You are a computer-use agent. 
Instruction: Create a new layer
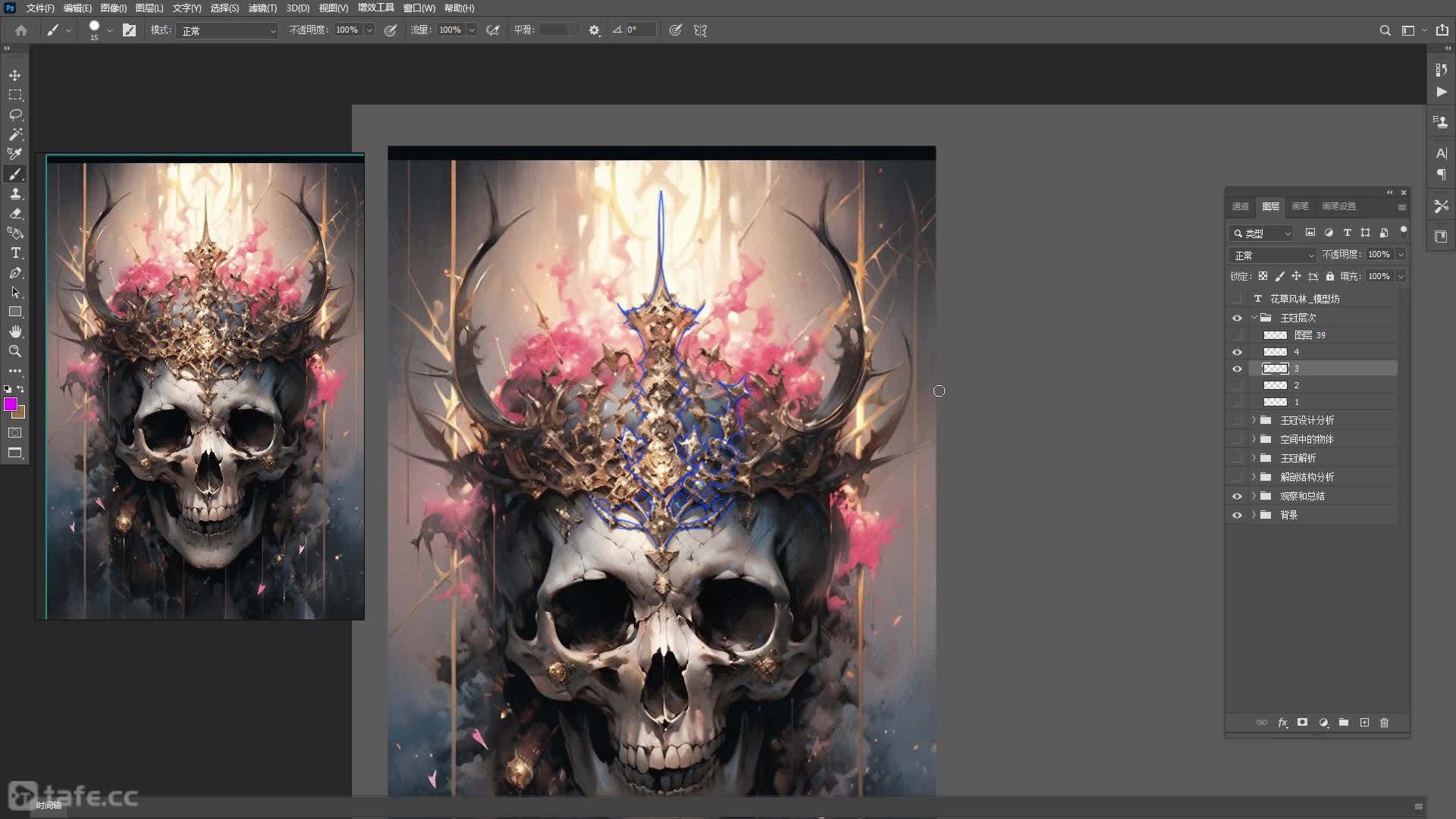[1364, 723]
